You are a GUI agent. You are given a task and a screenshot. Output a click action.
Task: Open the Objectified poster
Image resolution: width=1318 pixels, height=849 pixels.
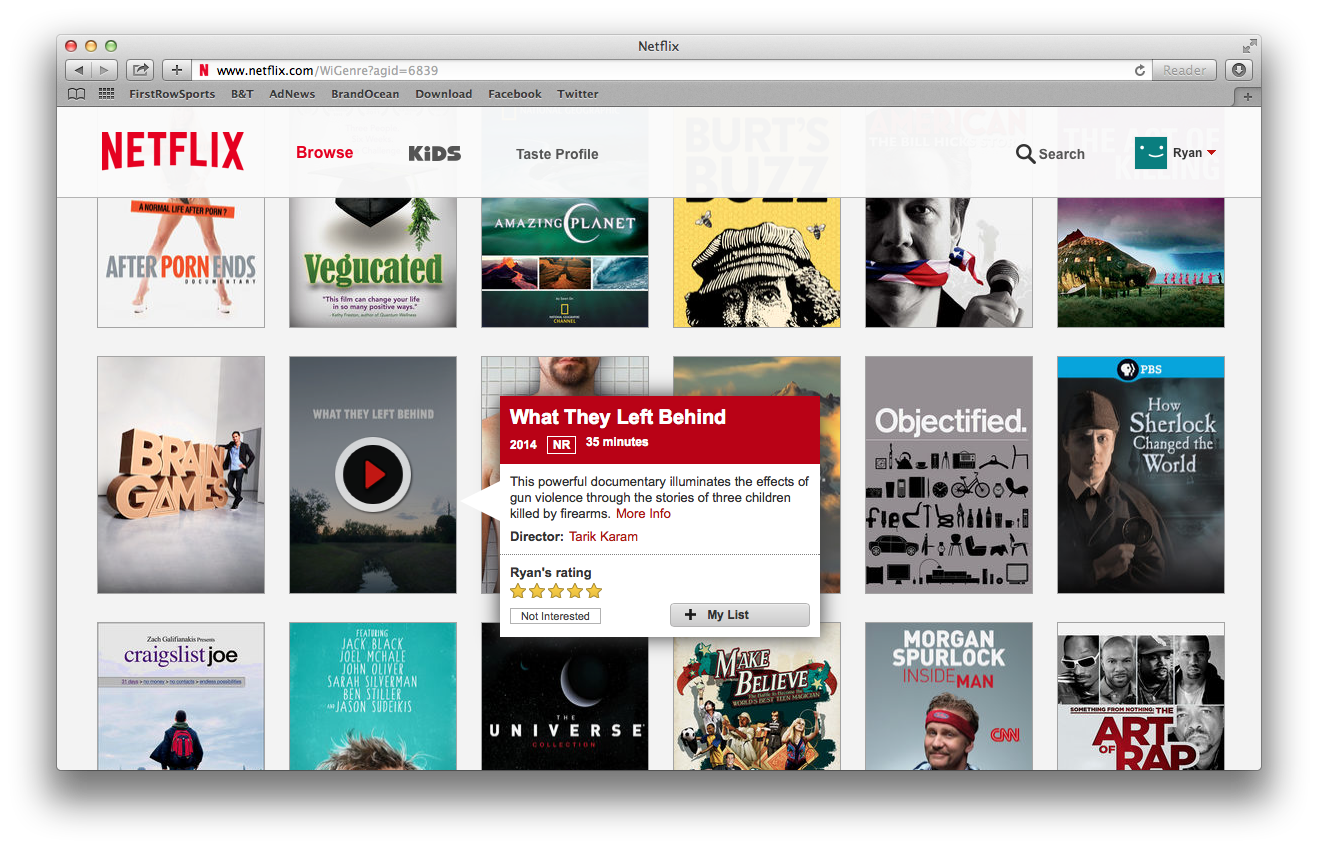(x=949, y=475)
